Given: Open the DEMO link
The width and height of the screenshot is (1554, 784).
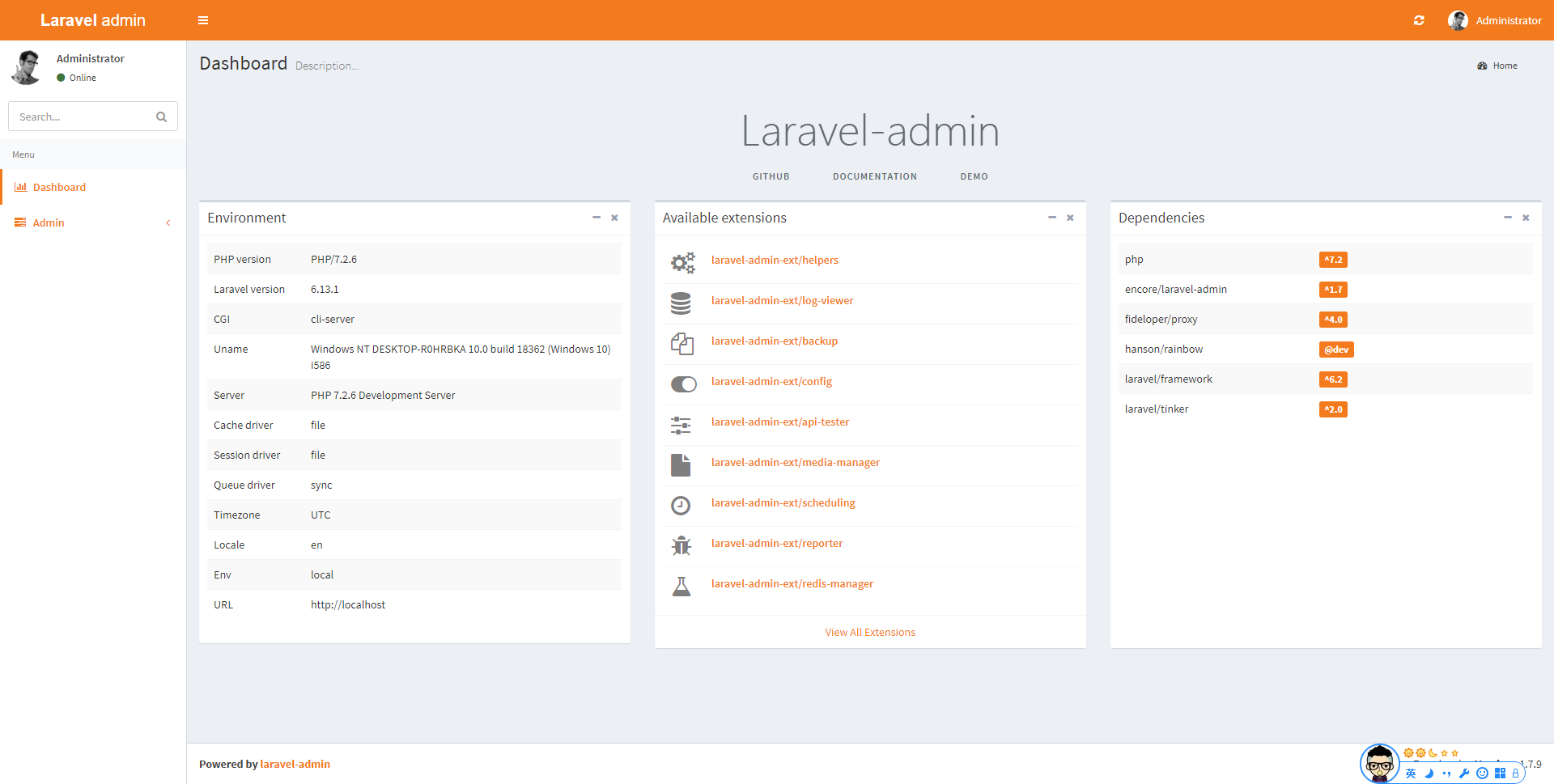Looking at the screenshot, I should coord(974,176).
